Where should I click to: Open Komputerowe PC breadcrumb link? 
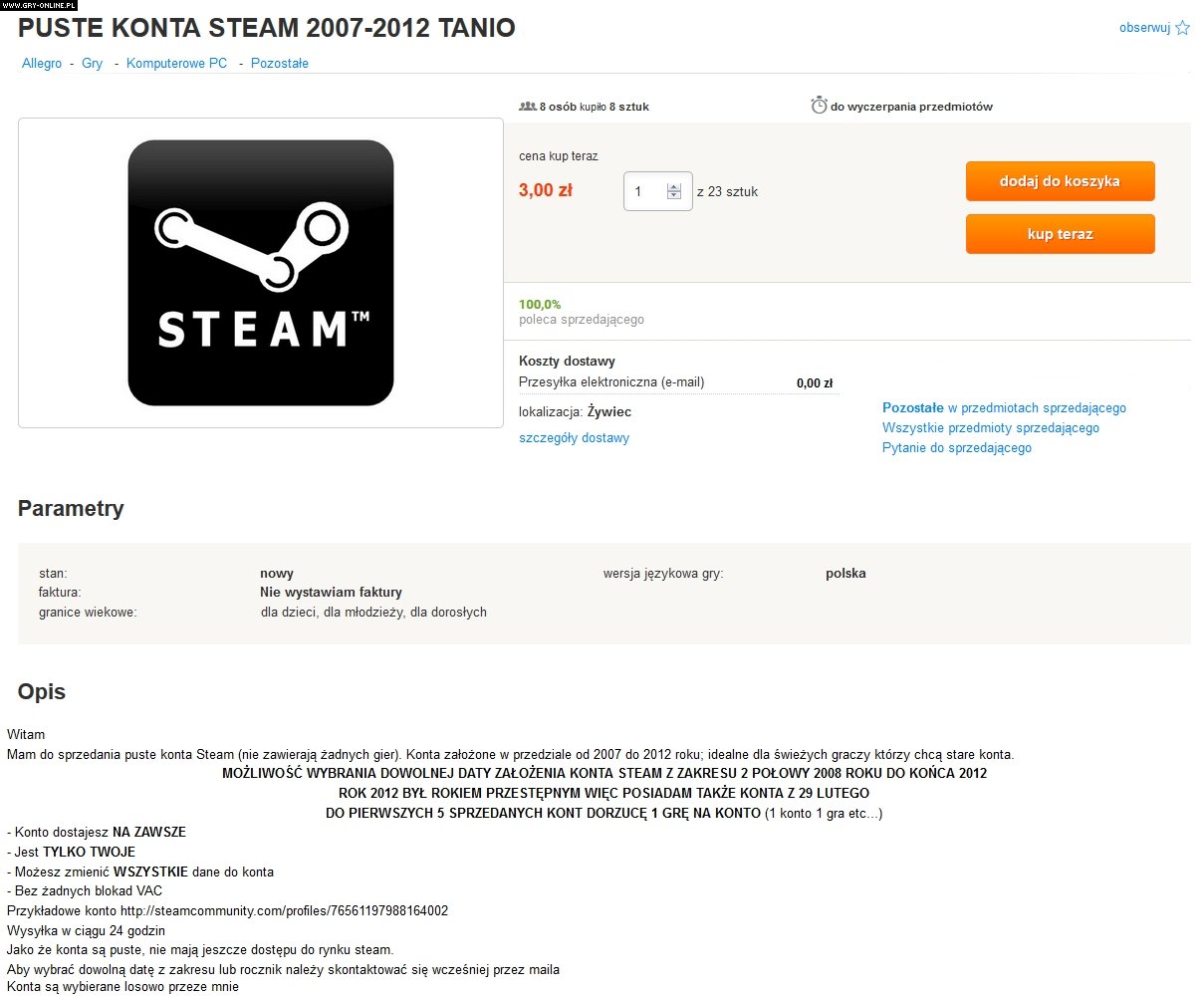click(176, 63)
